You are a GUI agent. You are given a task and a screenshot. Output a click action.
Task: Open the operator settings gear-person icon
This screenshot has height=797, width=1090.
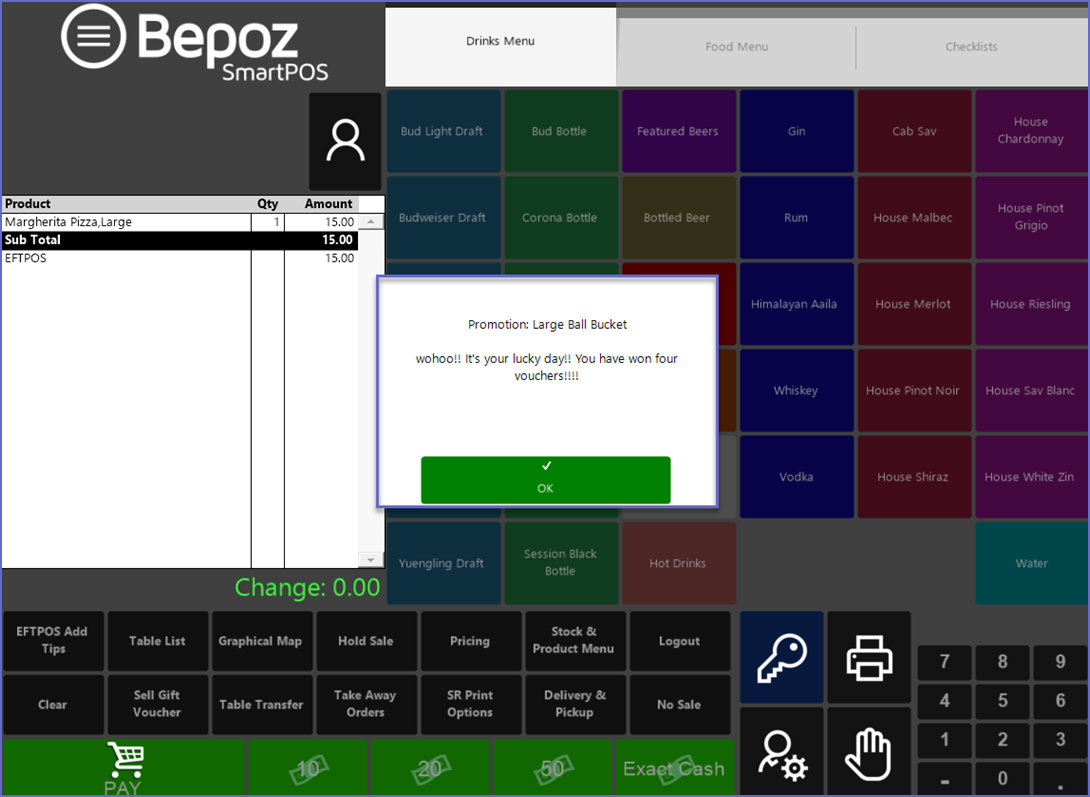pos(781,752)
